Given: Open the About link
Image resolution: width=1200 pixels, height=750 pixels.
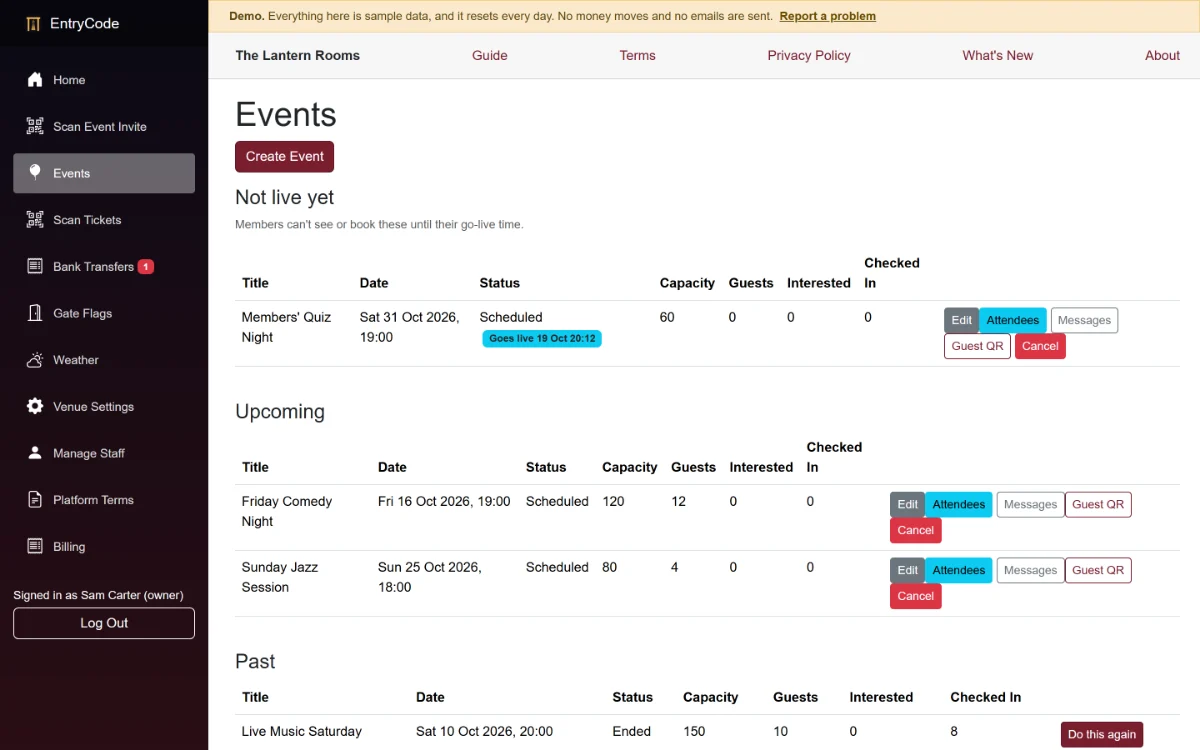Looking at the screenshot, I should point(1162,56).
